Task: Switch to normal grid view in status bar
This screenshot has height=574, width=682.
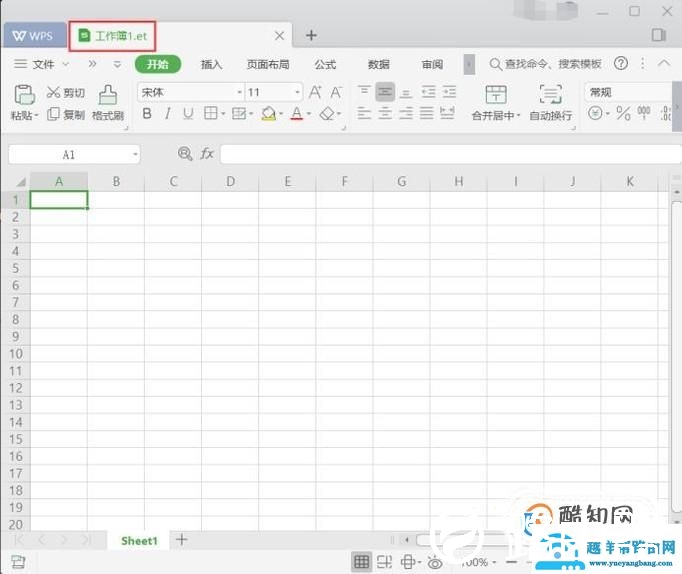Action: click(361, 562)
